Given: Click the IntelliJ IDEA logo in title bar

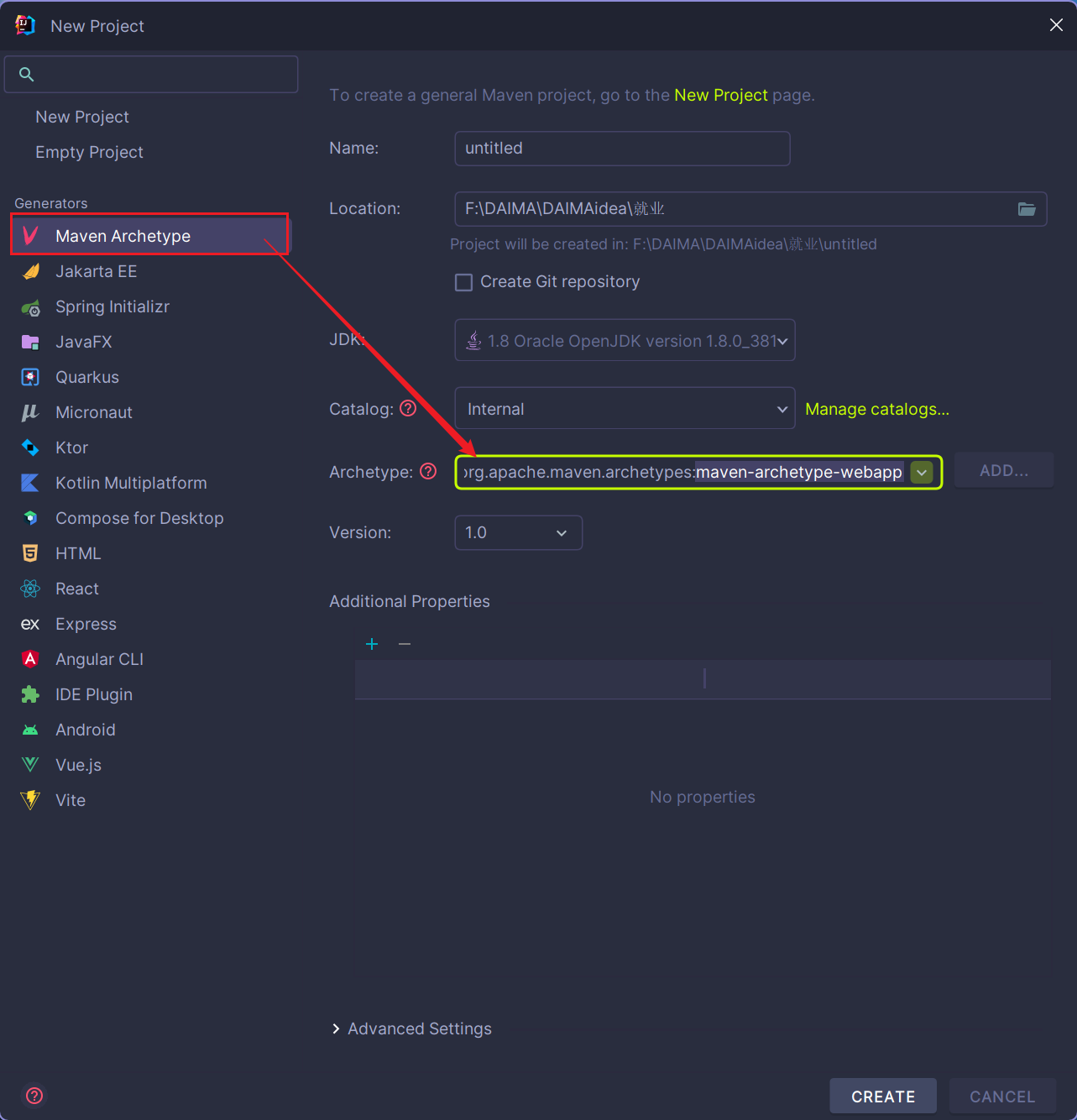Looking at the screenshot, I should coord(25,25).
